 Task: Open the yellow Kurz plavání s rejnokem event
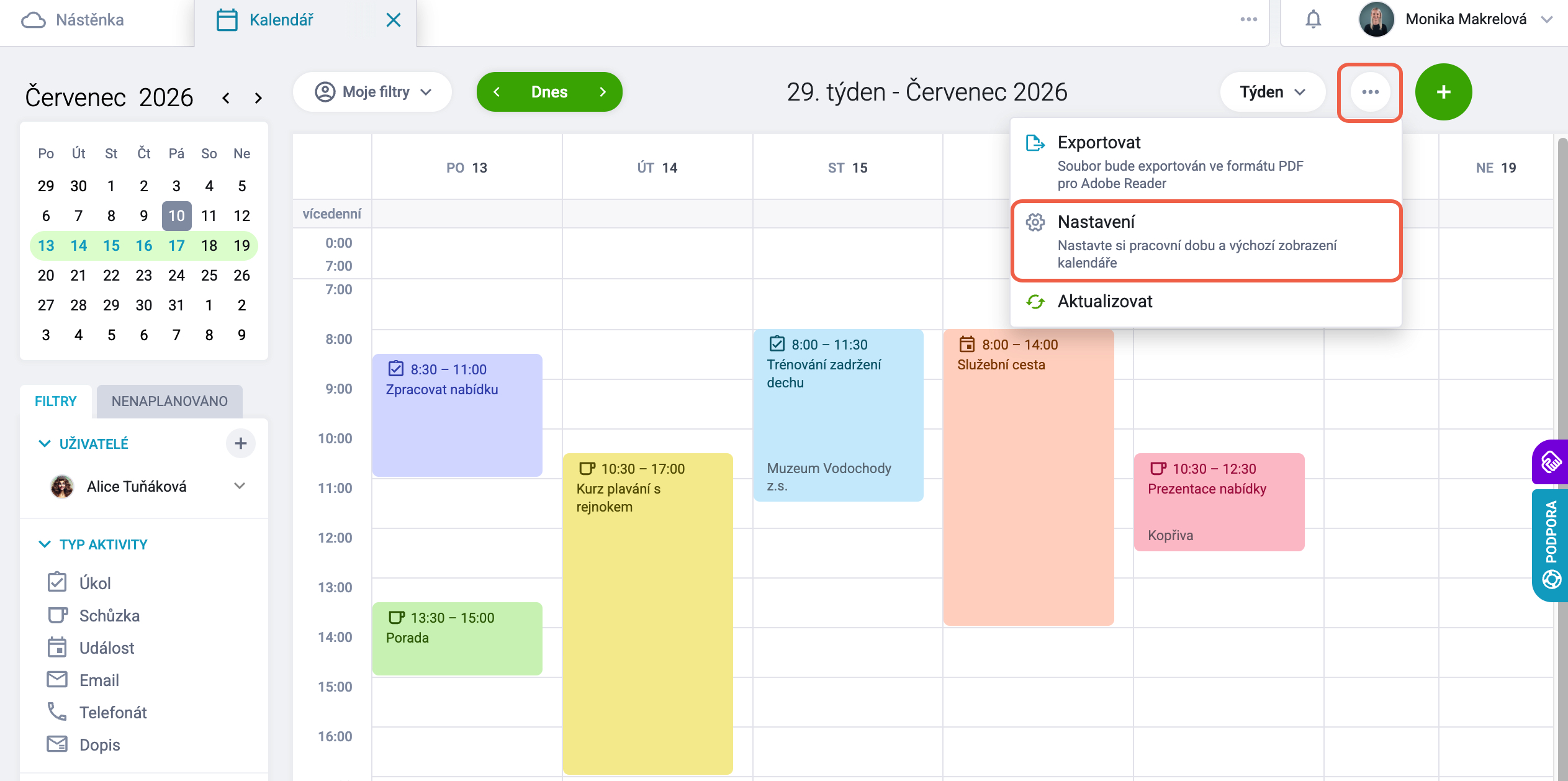648,613
